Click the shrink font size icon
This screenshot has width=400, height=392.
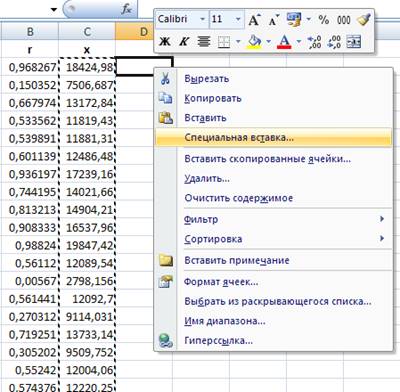(273, 20)
